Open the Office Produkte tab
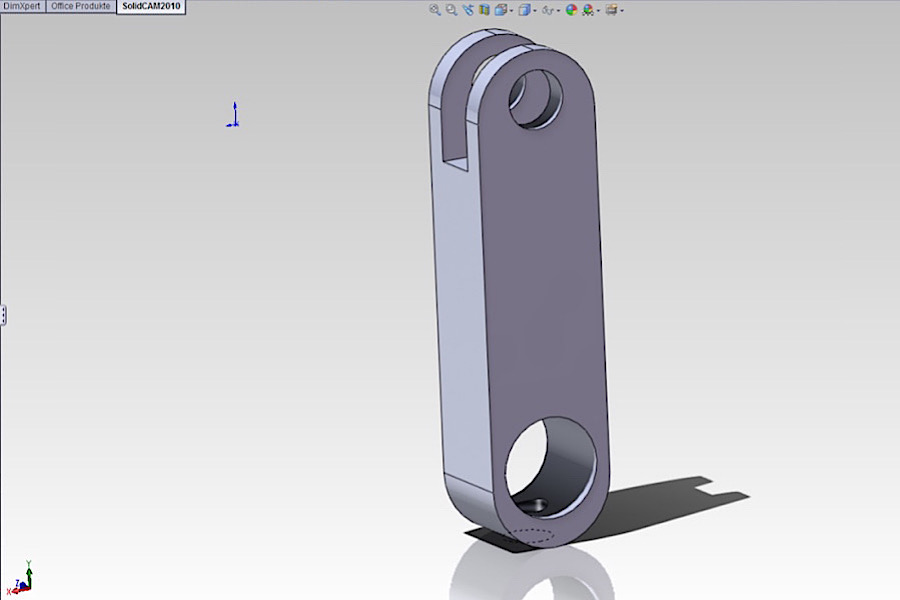The image size is (900, 600). 80,6
